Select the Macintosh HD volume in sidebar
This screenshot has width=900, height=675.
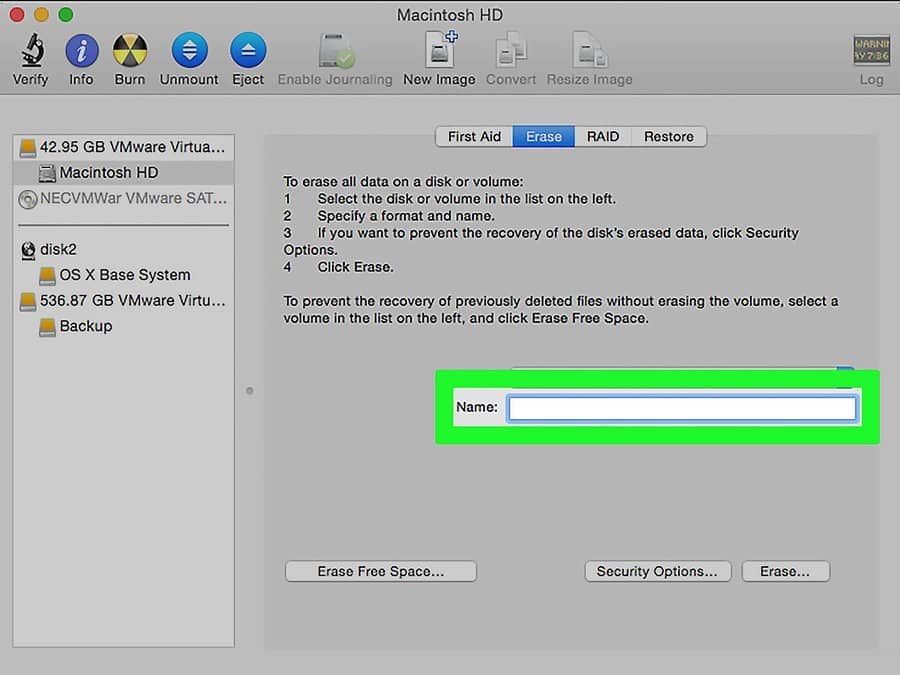click(123, 173)
